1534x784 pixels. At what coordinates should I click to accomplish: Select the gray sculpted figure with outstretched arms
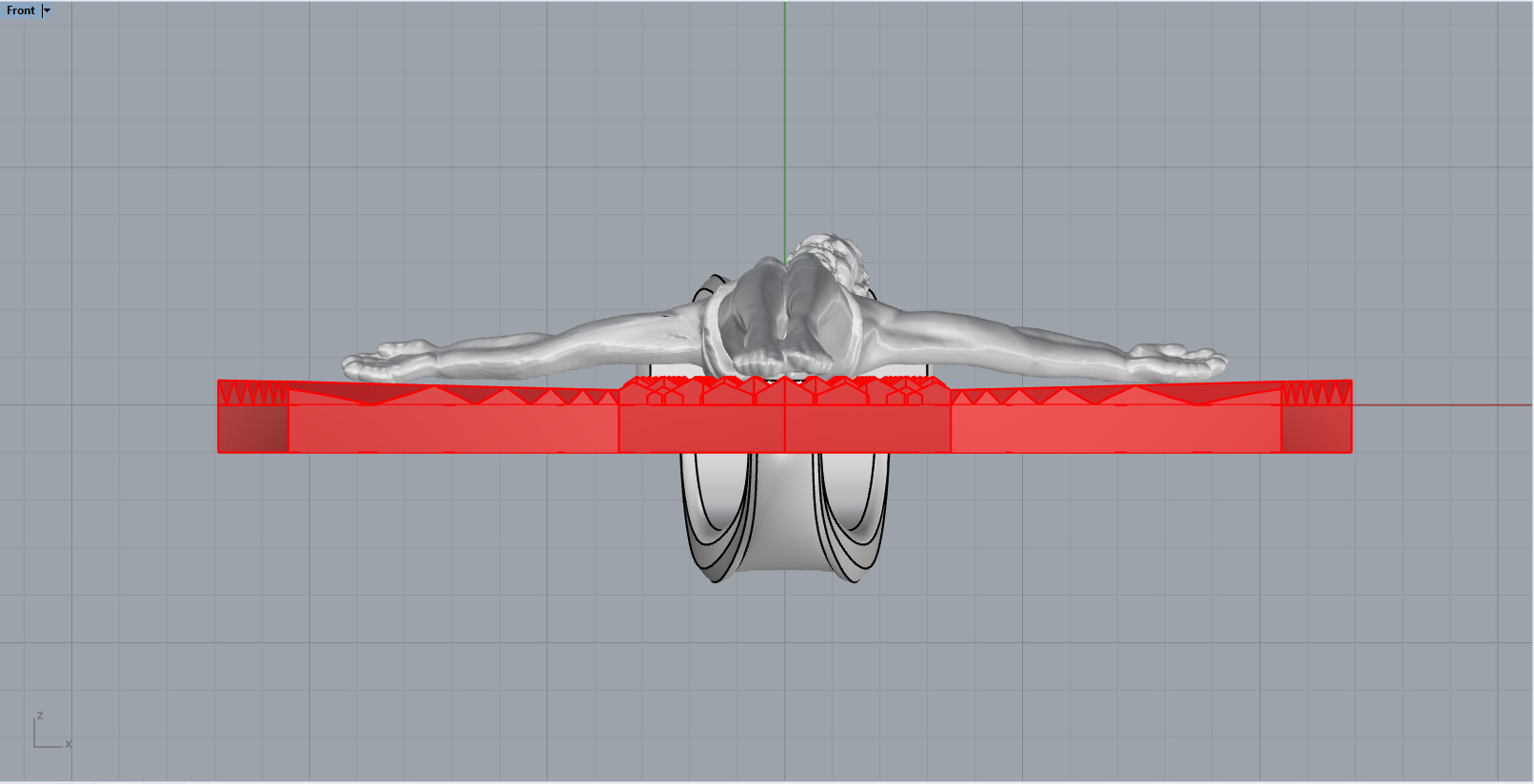coord(784,309)
